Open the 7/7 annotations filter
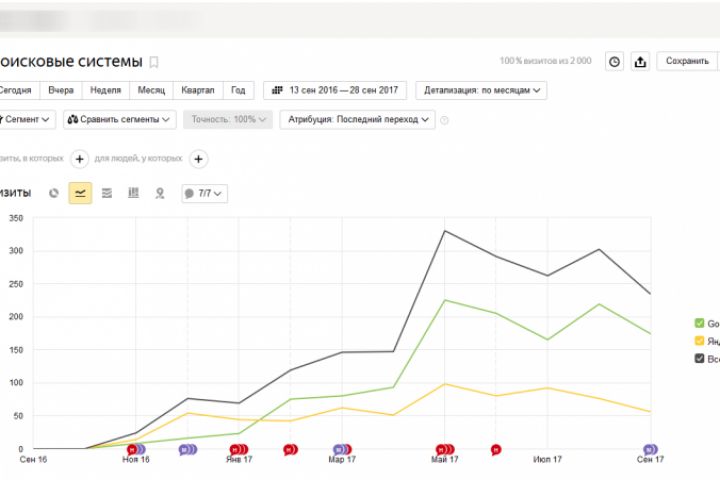 pyautogui.click(x=205, y=193)
